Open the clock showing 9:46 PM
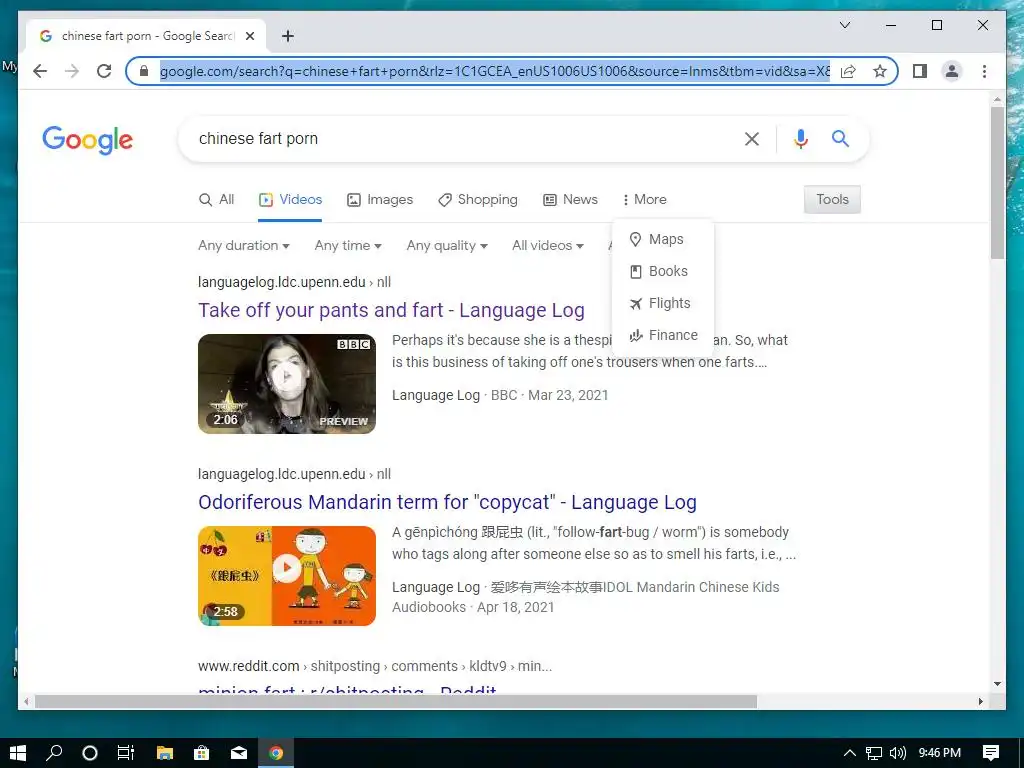This screenshot has width=1024, height=768. pyautogui.click(x=940, y=753)
